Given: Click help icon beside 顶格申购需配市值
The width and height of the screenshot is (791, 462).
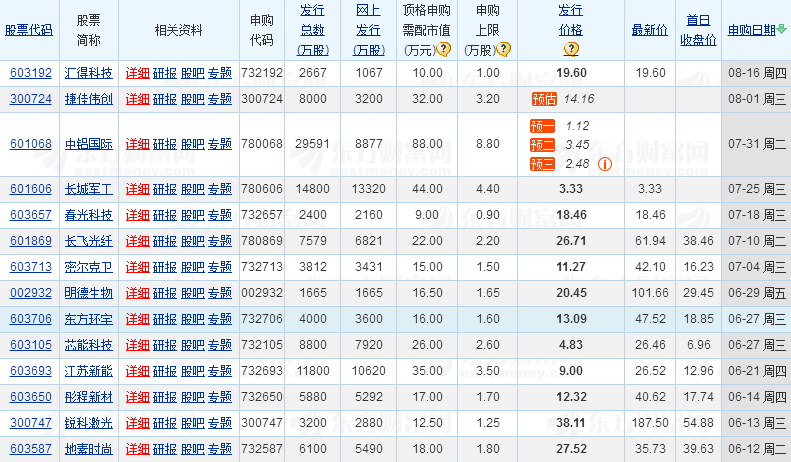Looking at the screenshot, I should 443,49.
